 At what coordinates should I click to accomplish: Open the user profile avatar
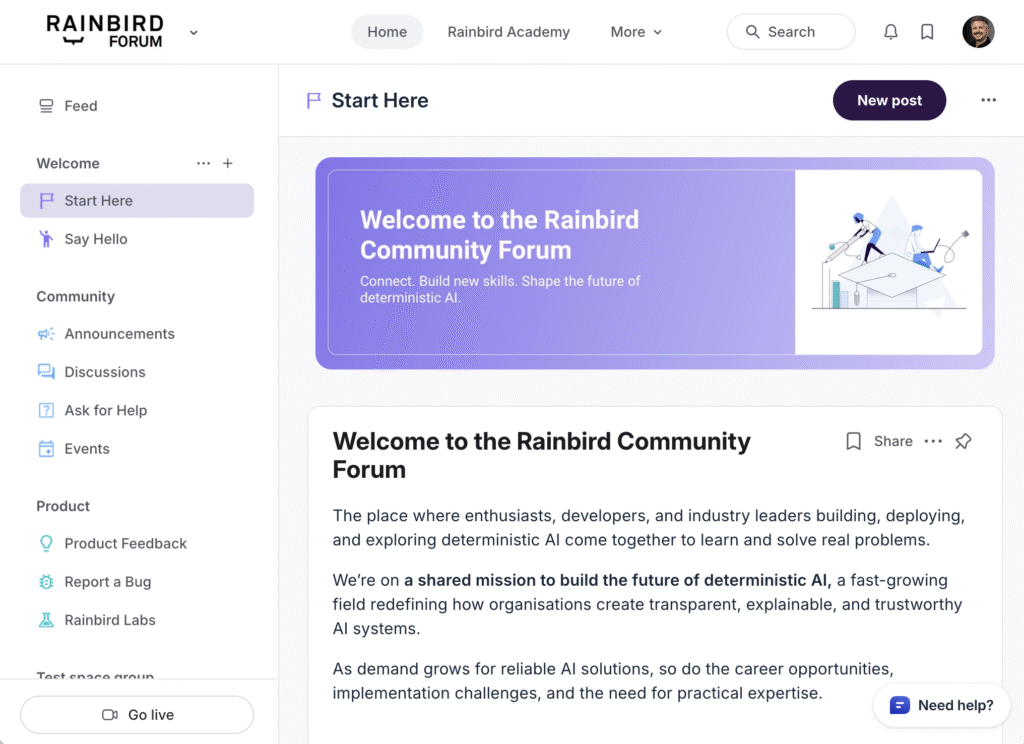[978, 31]
